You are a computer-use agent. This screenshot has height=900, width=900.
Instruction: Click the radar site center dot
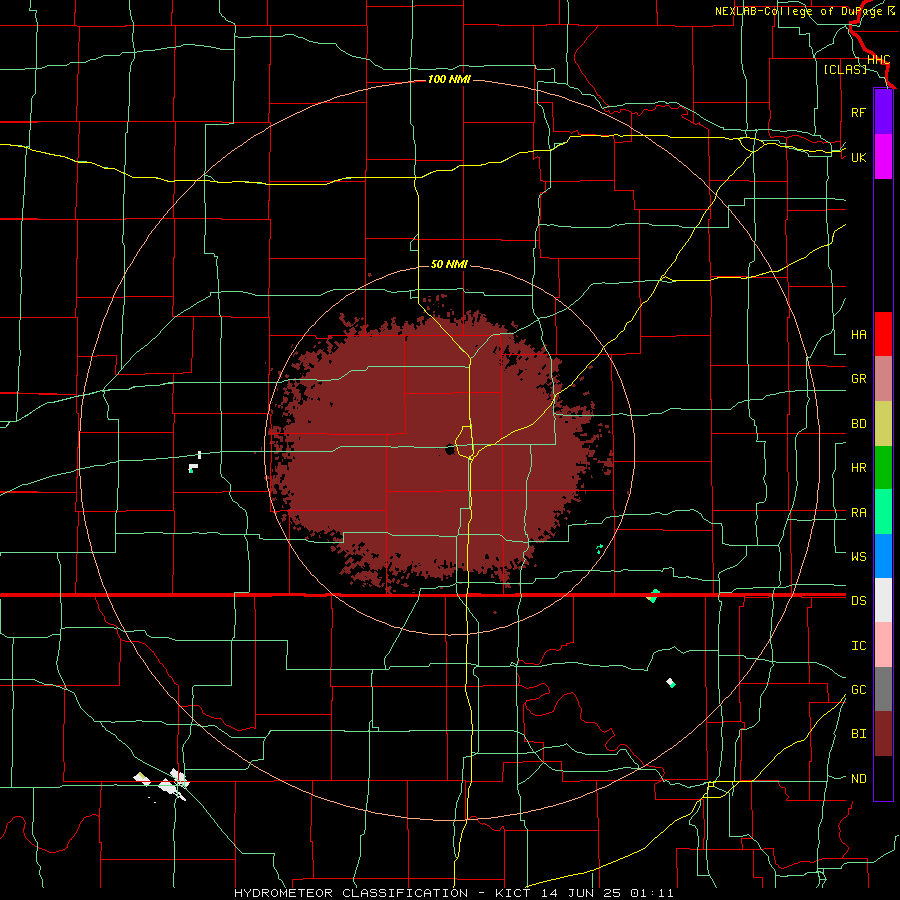click(449, 449)
